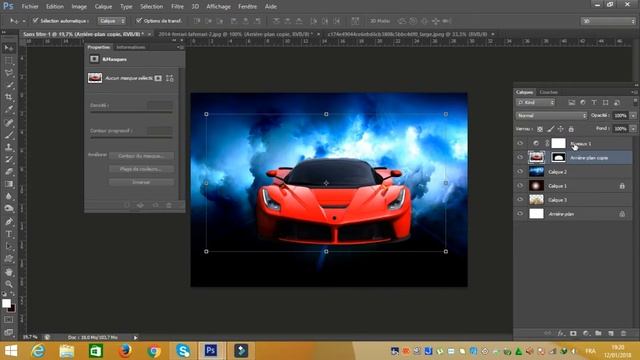Open the Fond fill dropdown arrow

pyautogui.click(x=633, y=129)
